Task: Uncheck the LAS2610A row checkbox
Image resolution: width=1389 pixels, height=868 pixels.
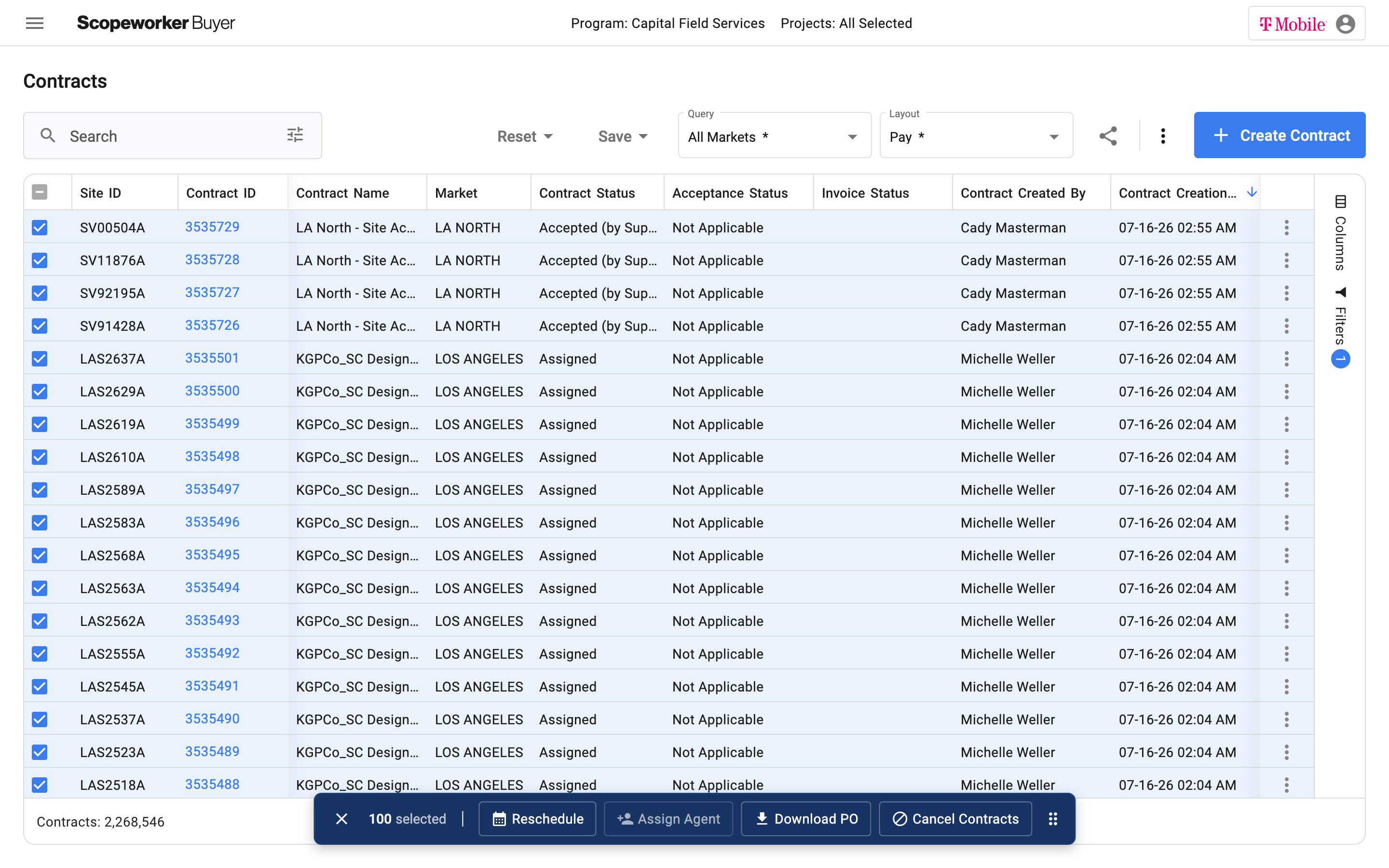Action: click(x=40, y=457)
